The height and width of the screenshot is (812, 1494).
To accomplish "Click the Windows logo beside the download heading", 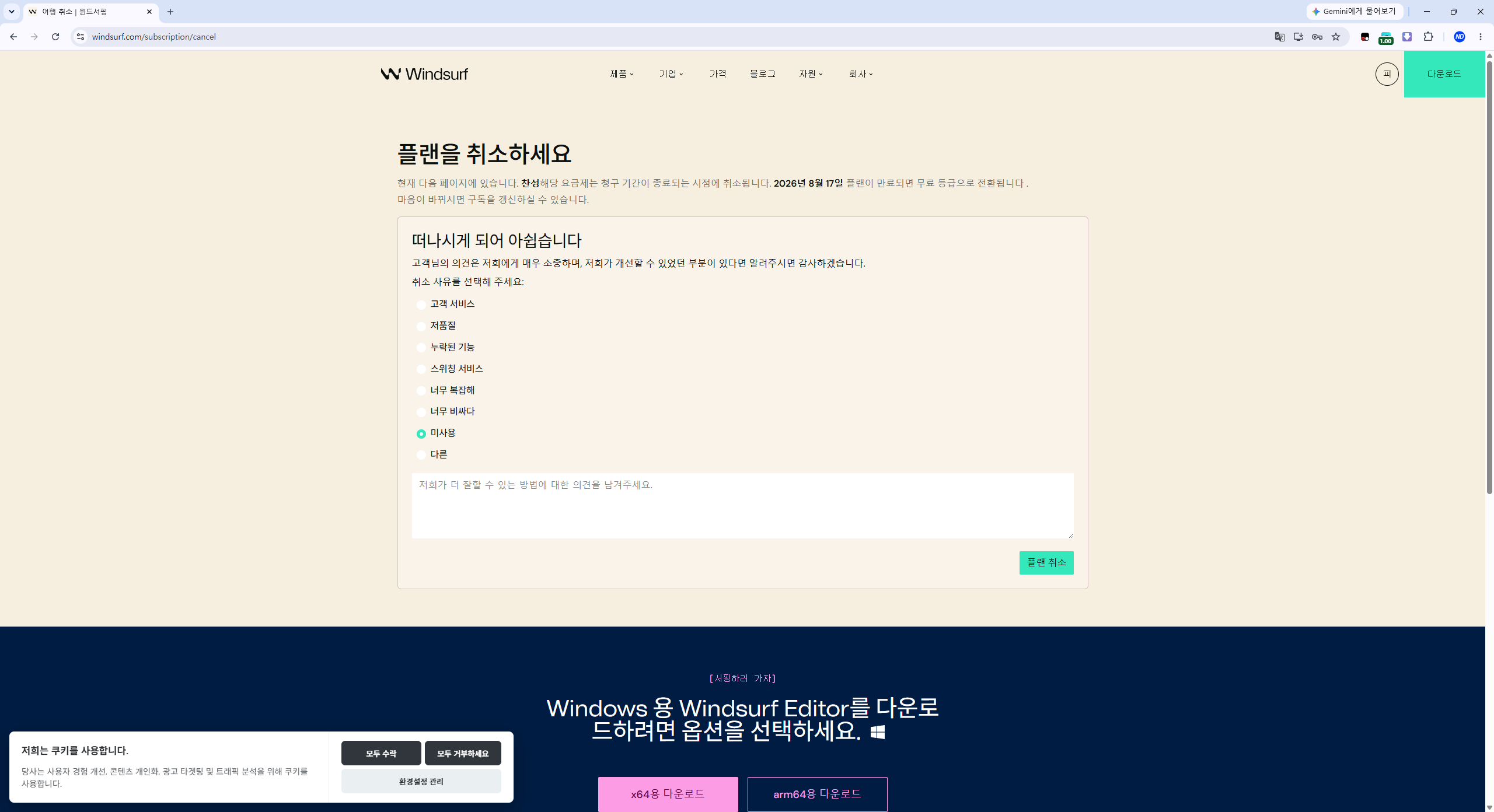I will (x=877, y=732).
